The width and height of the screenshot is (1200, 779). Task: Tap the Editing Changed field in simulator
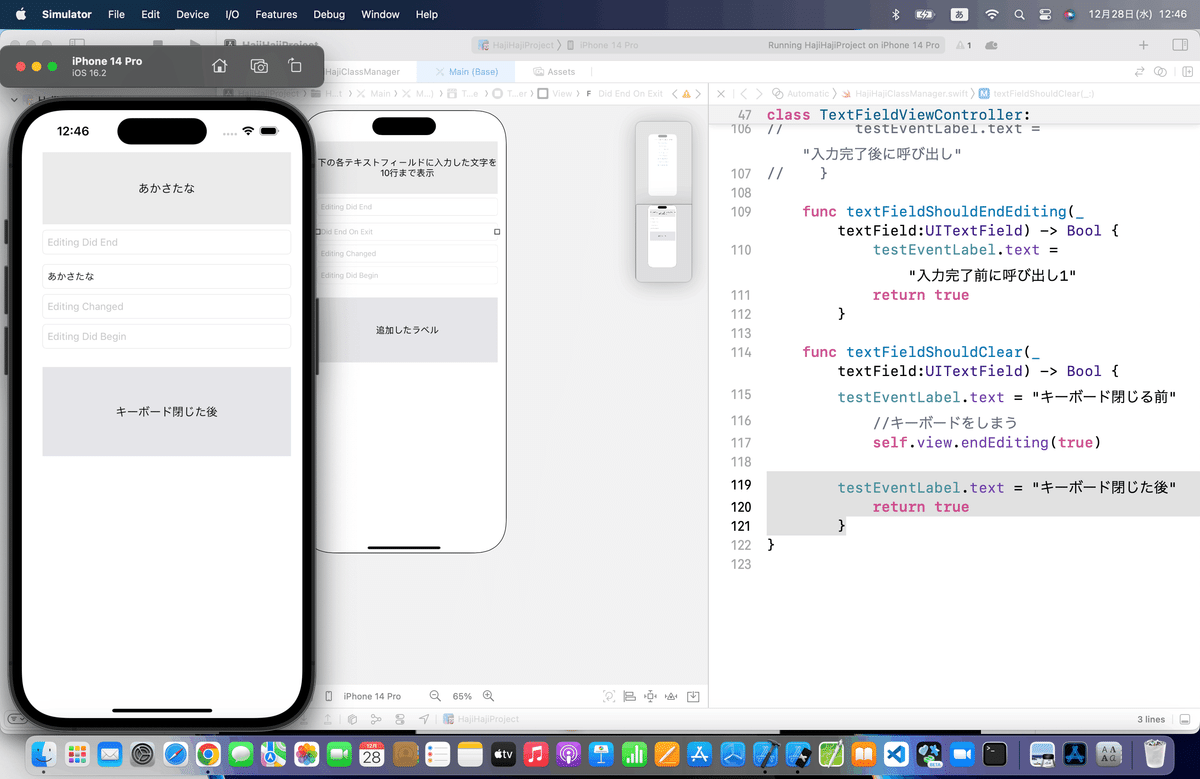click(x=166, y=306)
